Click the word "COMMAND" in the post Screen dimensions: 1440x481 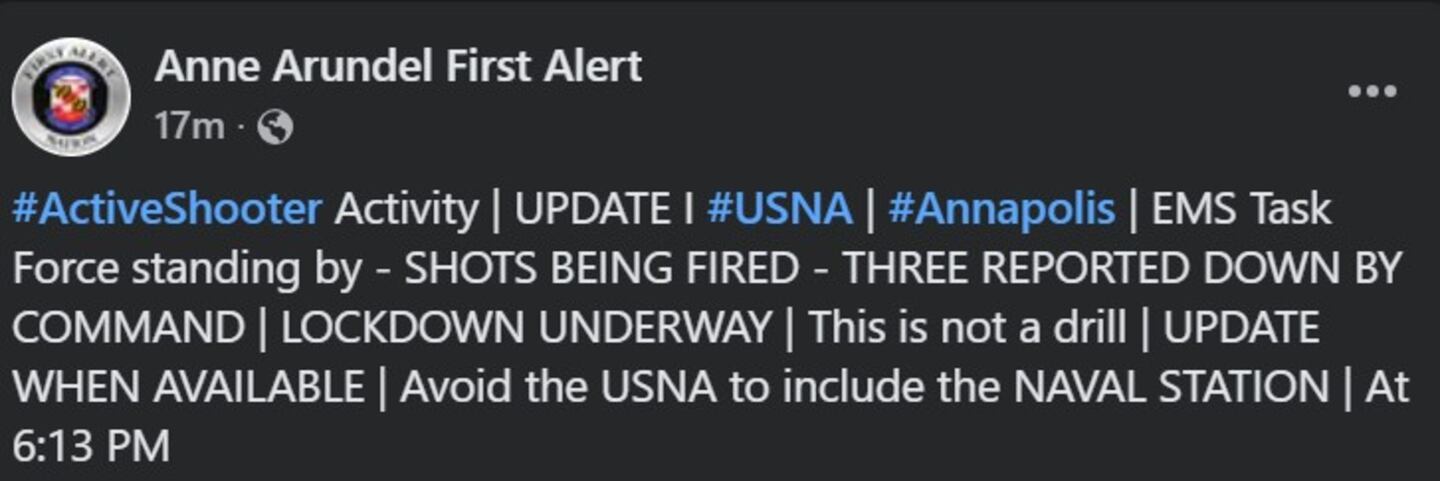(129, 328)
